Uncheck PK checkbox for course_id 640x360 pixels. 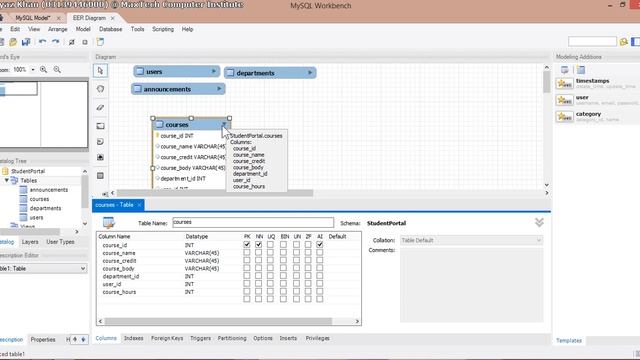[x=247, y=244]
